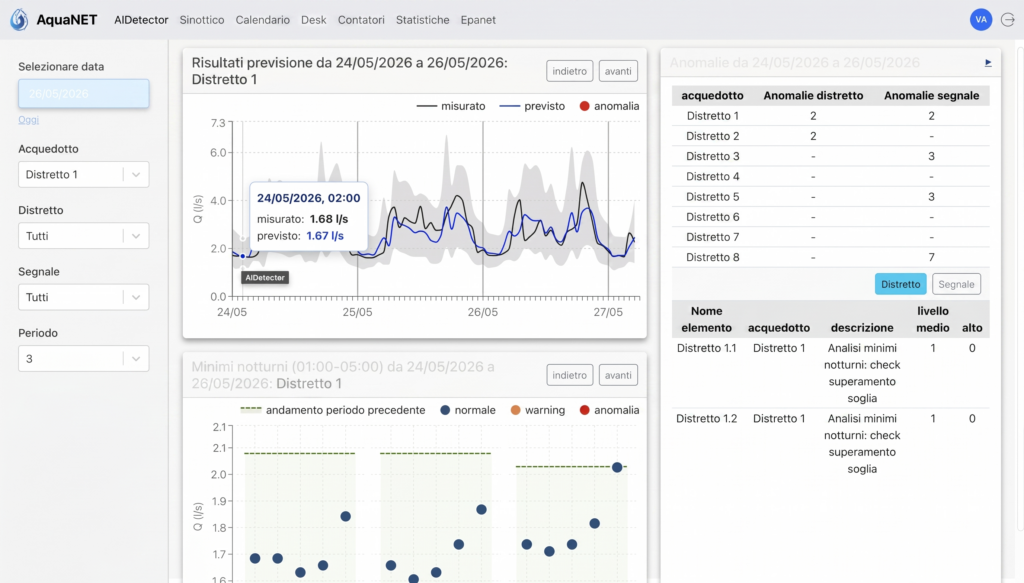Open the Calendario menu item
This screenshot has height=583, width=1024.
pyautogui.click(x=263, y=20)
